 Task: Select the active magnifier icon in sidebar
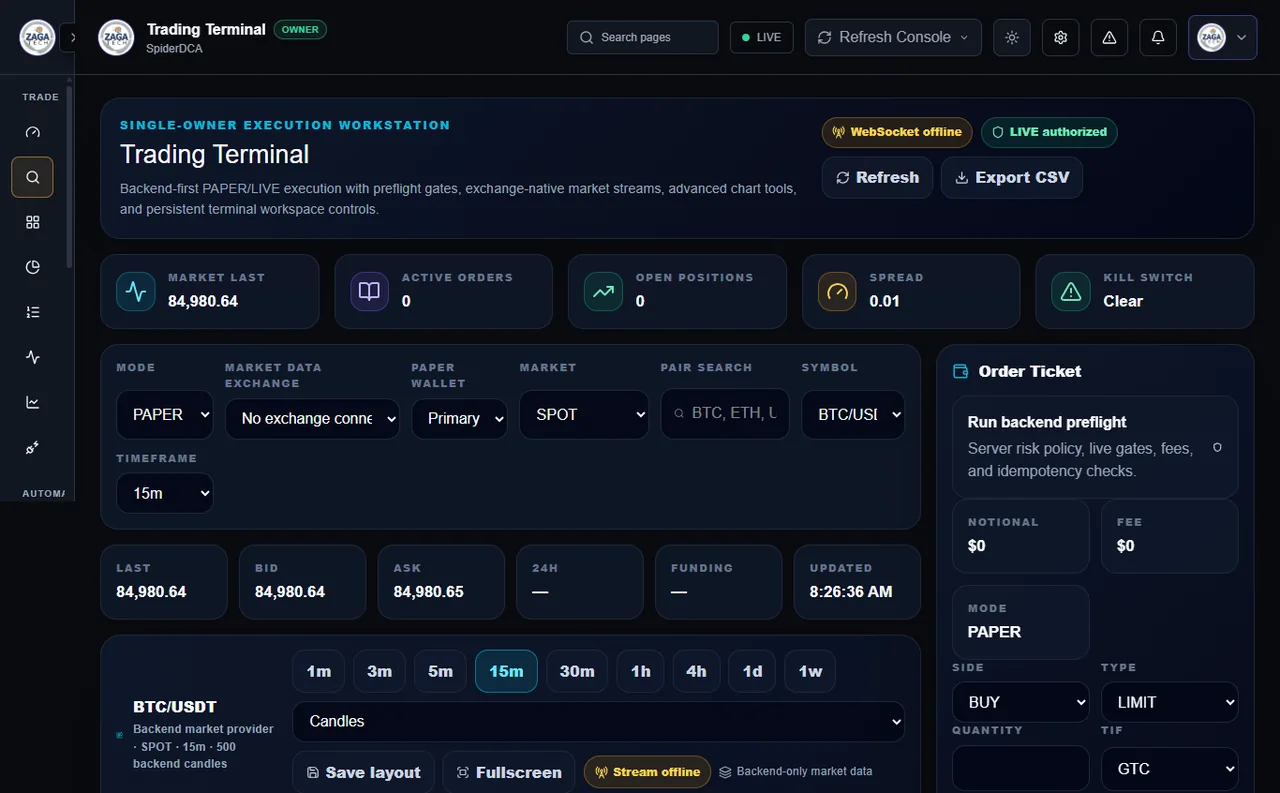tap(33, 177)
